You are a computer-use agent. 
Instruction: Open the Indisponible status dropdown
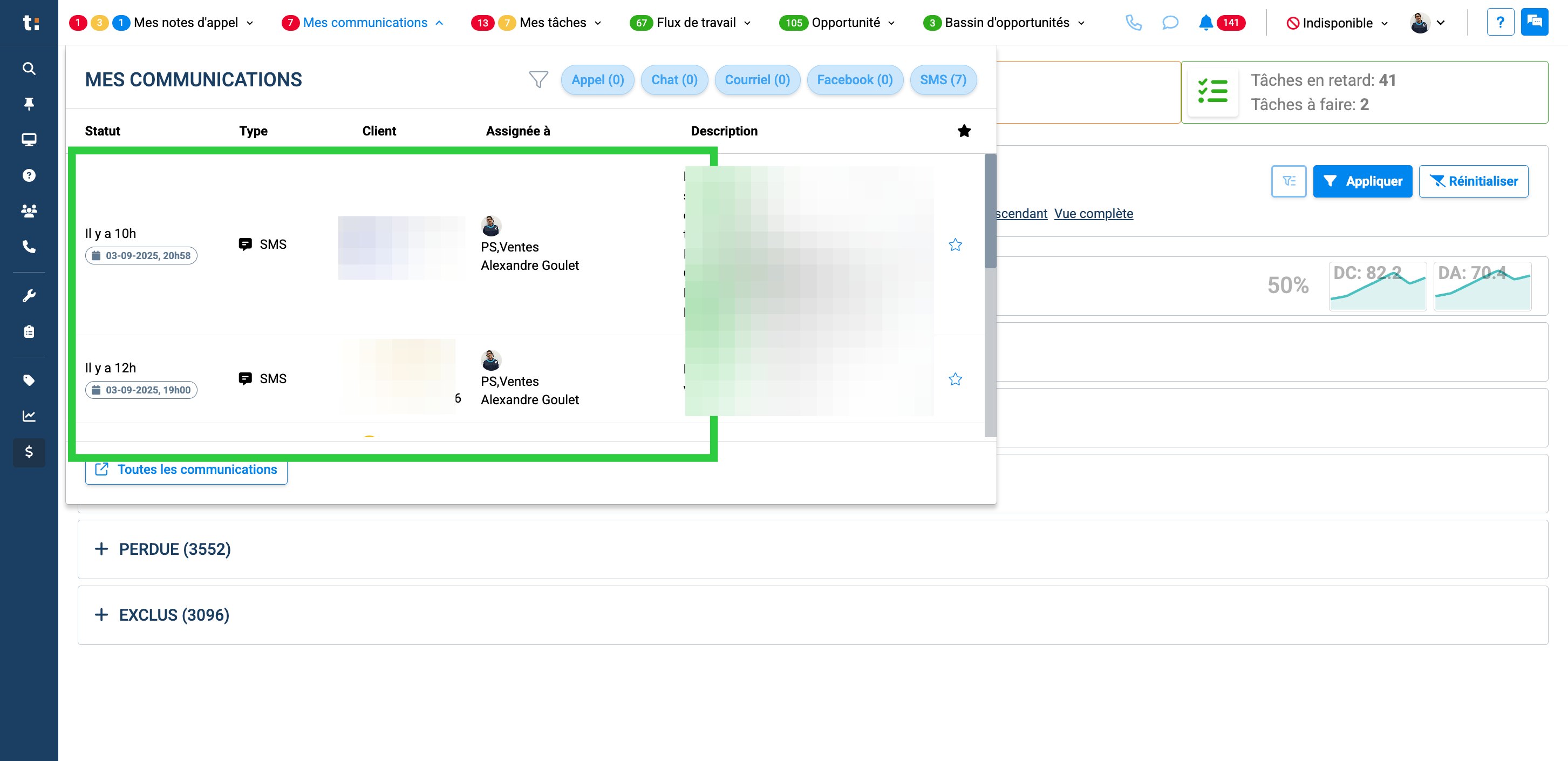1337,23
